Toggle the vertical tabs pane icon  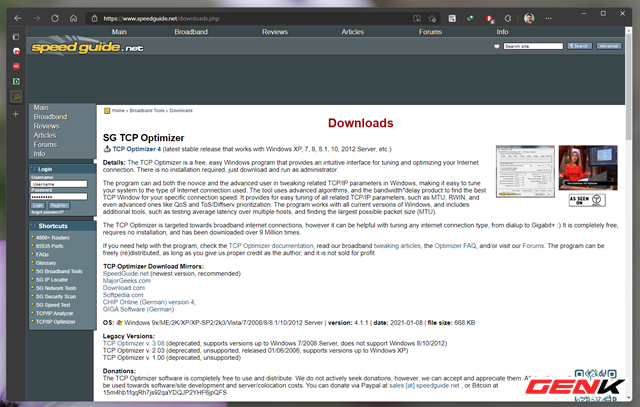[x=16, y=37]
